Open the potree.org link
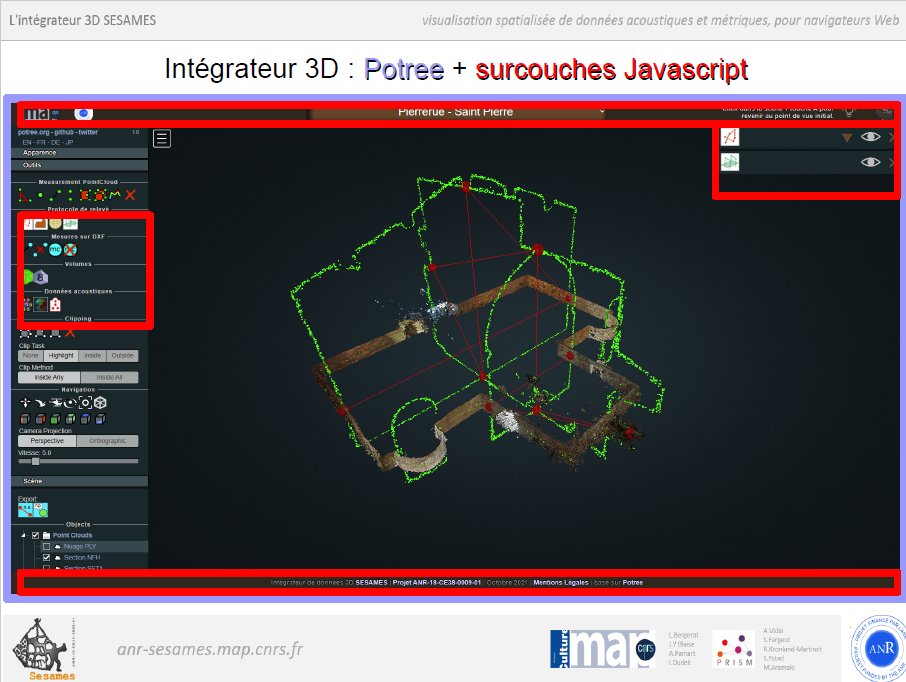The width and height of the screenshot is (906, 682). [32, 132]
